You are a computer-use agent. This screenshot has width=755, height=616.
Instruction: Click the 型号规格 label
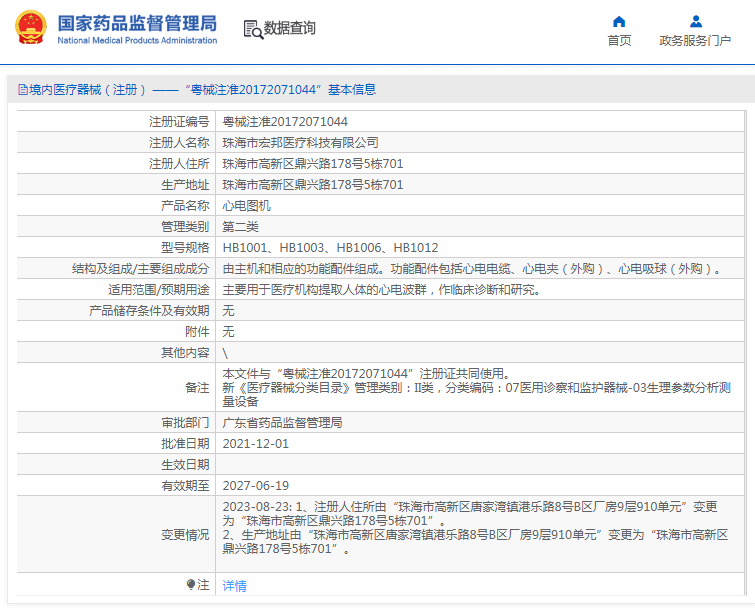pos(185,248)
